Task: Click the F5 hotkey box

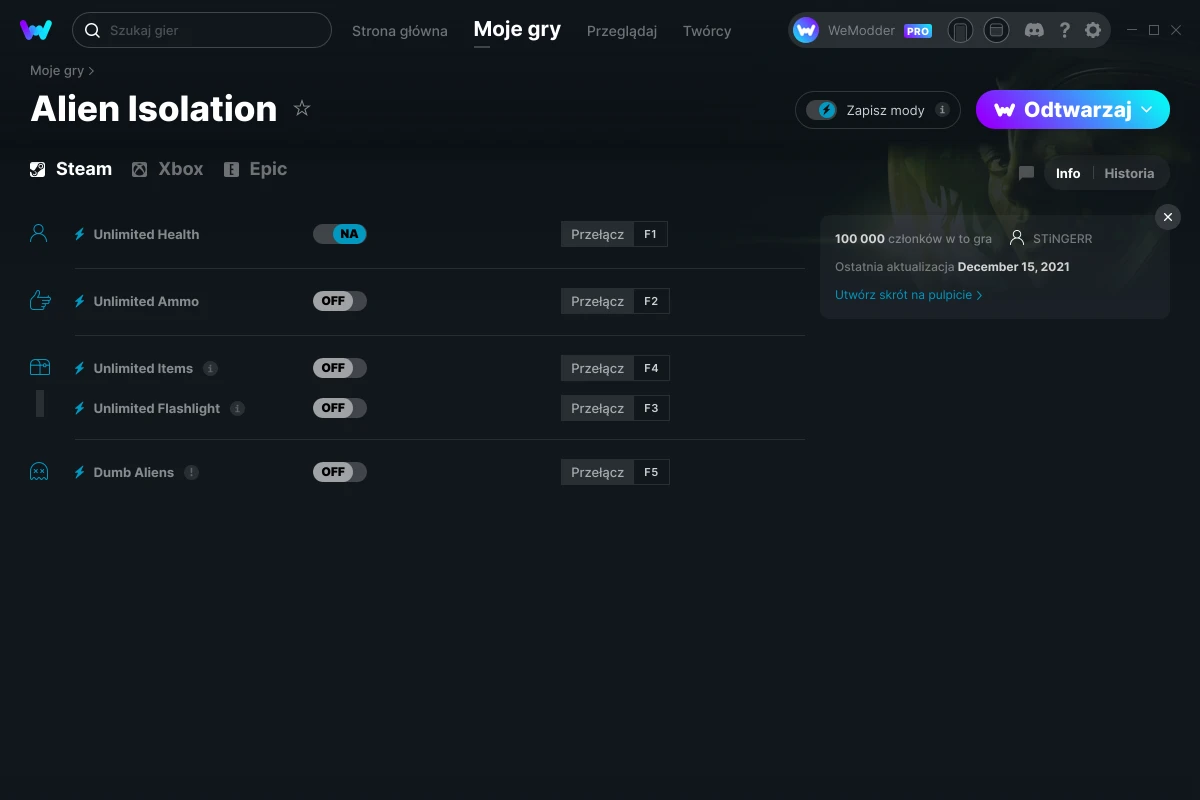Action: click(x=651, y=472)
